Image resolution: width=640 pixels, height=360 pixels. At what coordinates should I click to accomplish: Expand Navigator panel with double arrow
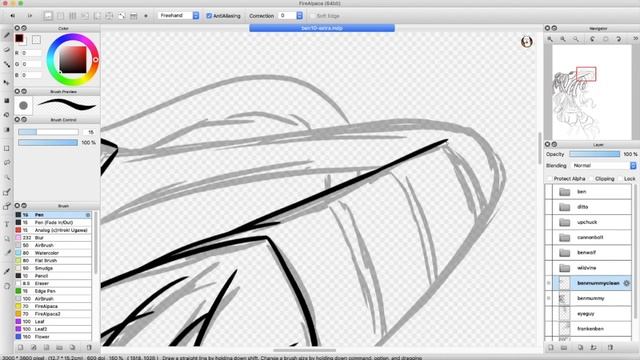[x=636, y=38]
